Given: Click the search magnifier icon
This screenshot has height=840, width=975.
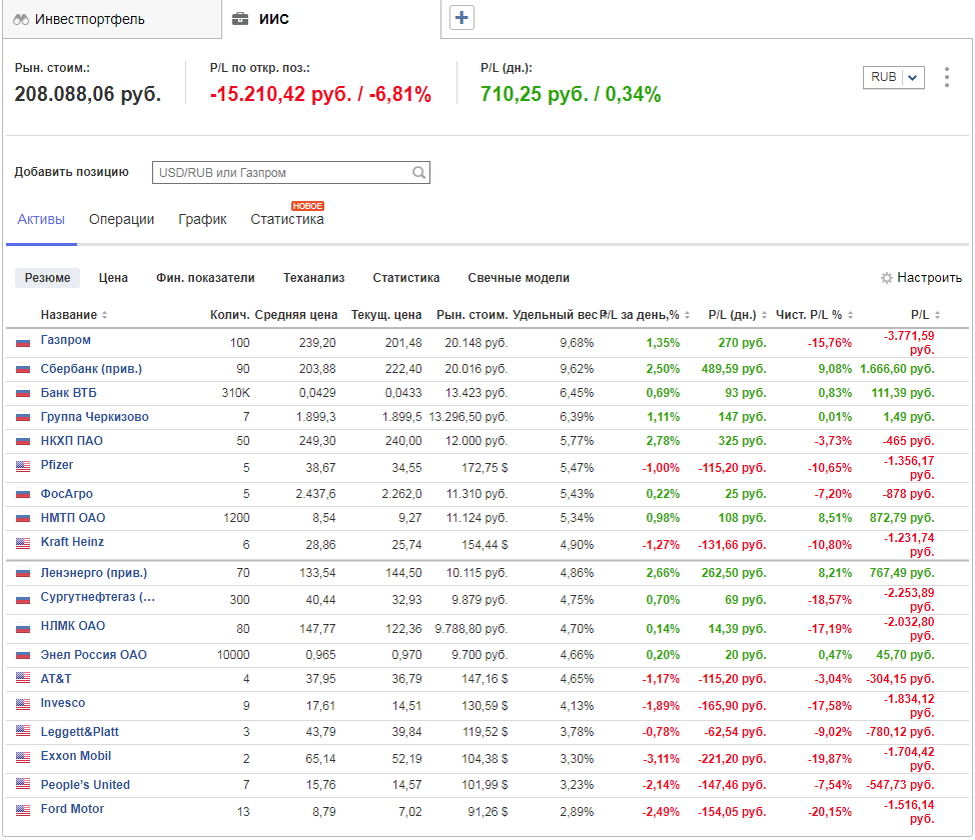Looking at the screenshot, I should 419,172.
